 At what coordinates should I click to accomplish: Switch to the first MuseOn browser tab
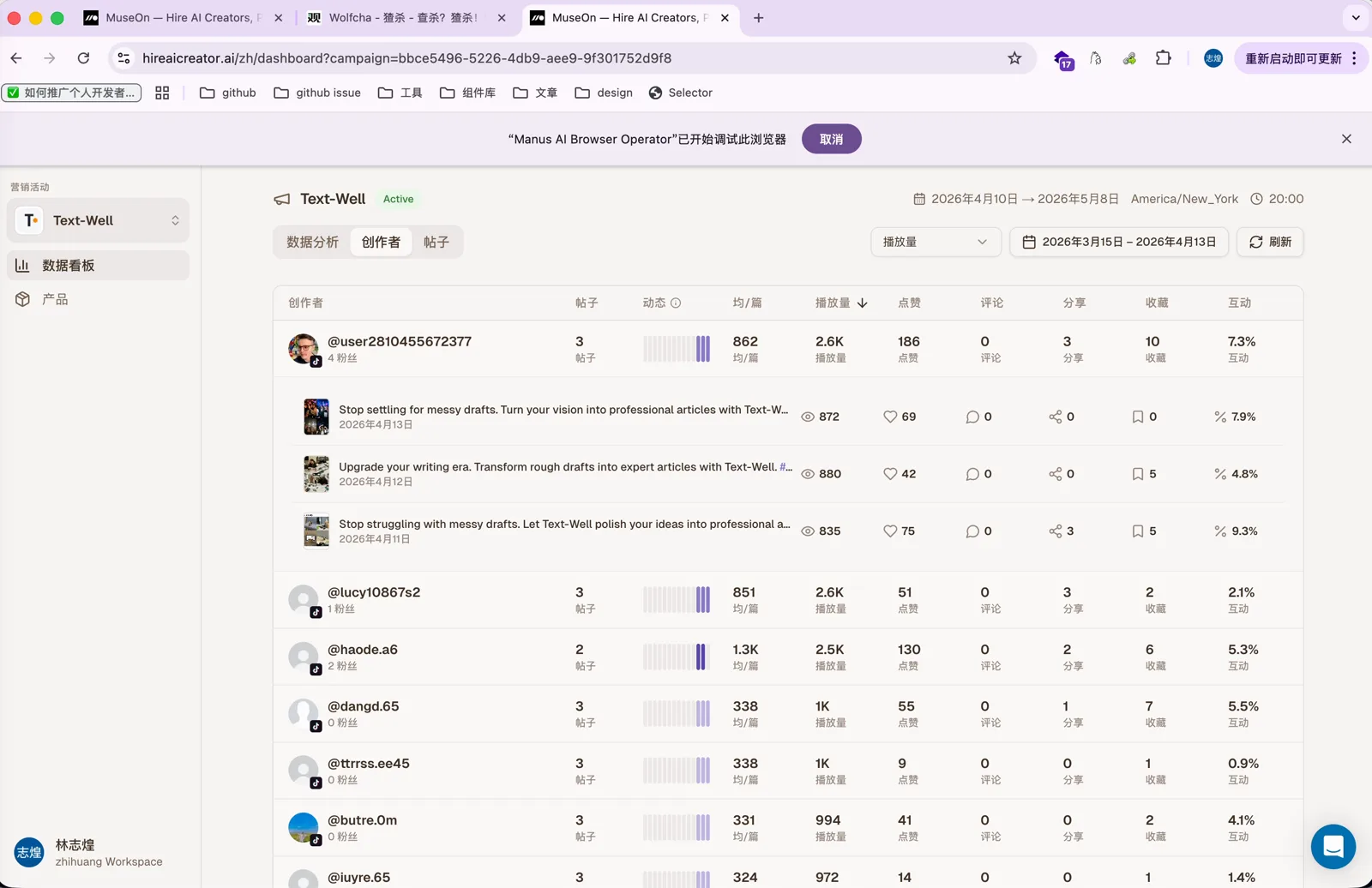(x=182, y=18)
